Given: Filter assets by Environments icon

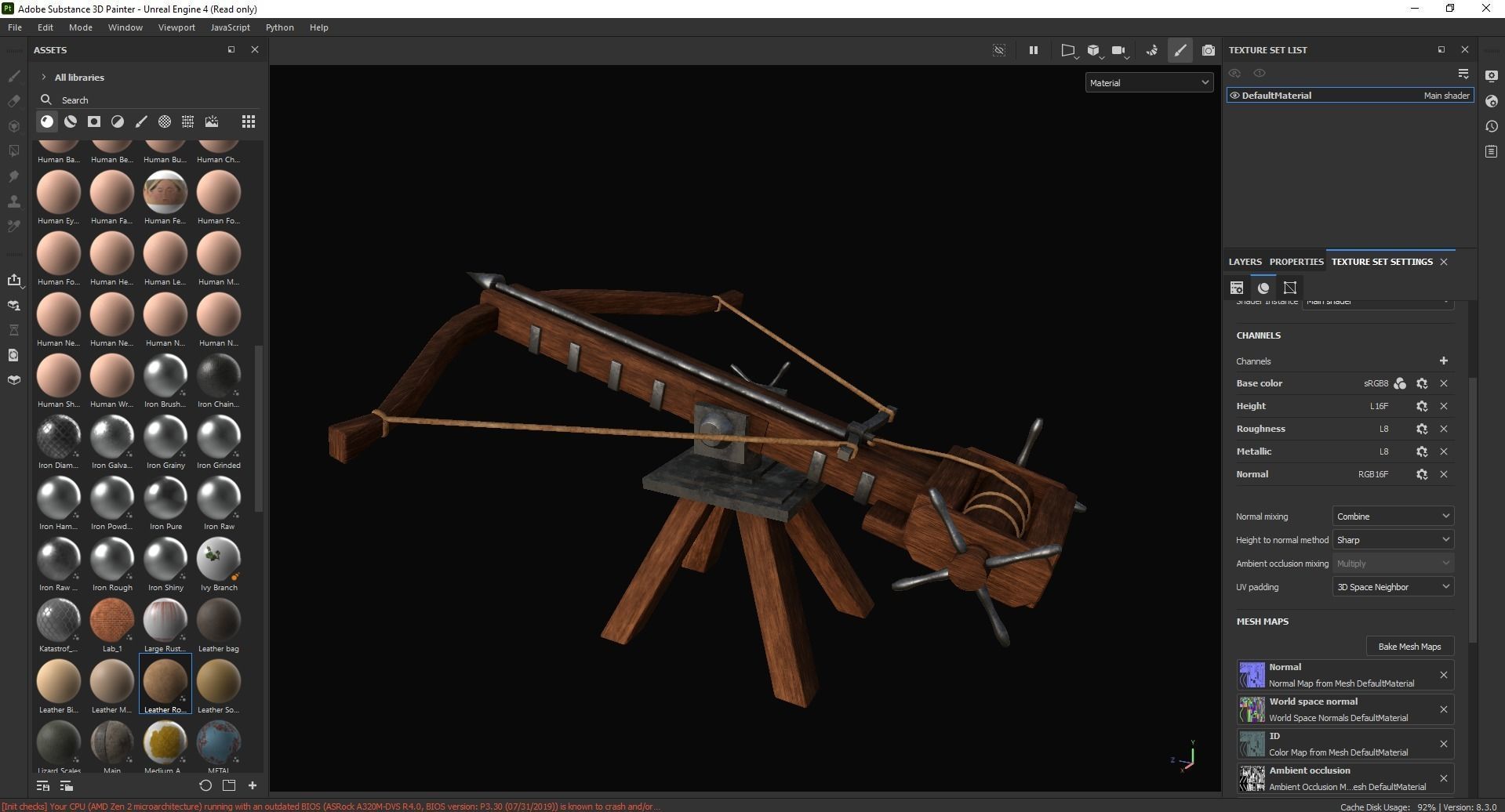Looking at the screenshot, I should (212, 121).
